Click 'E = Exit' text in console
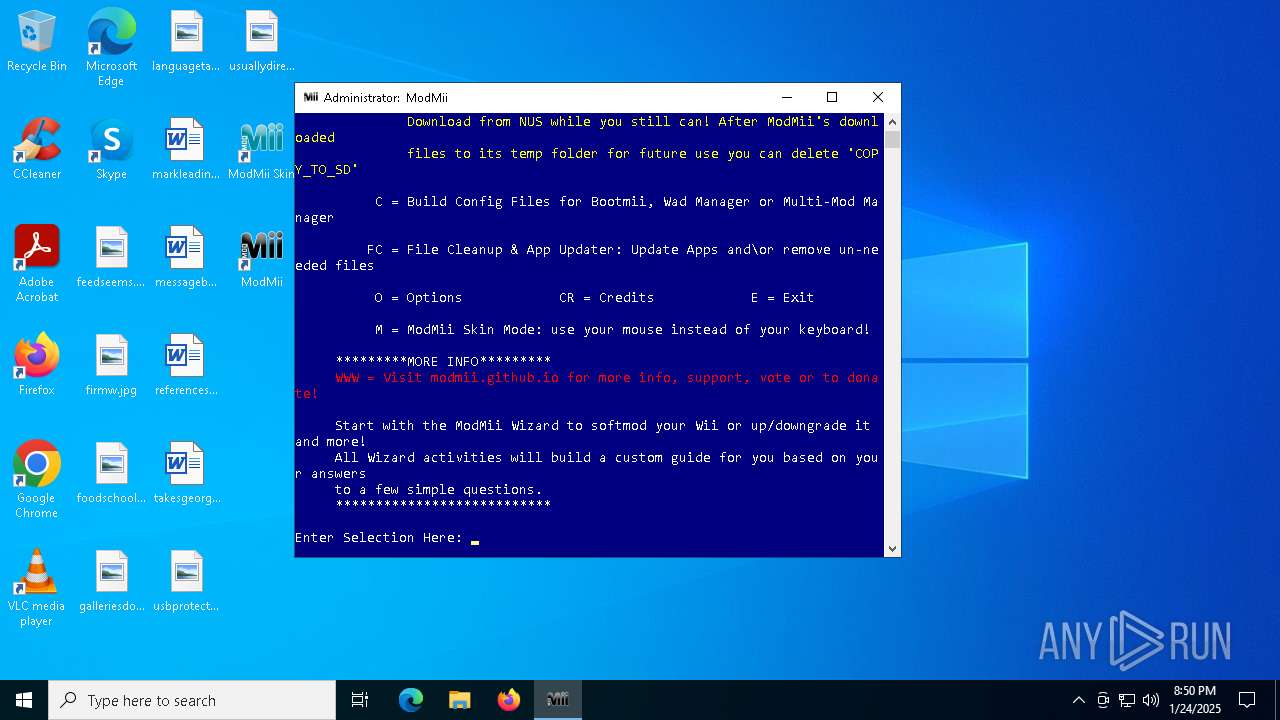1280x720 pixels. click(x=783, y=298)
